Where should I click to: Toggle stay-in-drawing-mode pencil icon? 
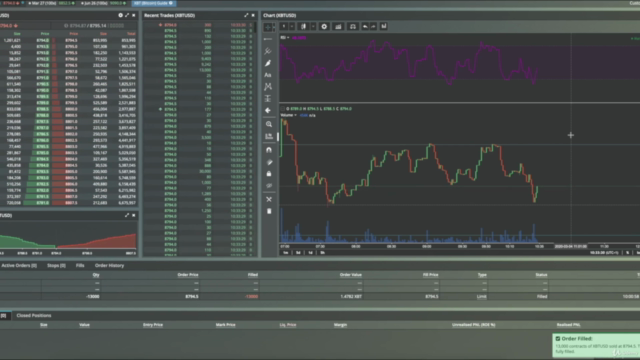(x=269, y=162)
